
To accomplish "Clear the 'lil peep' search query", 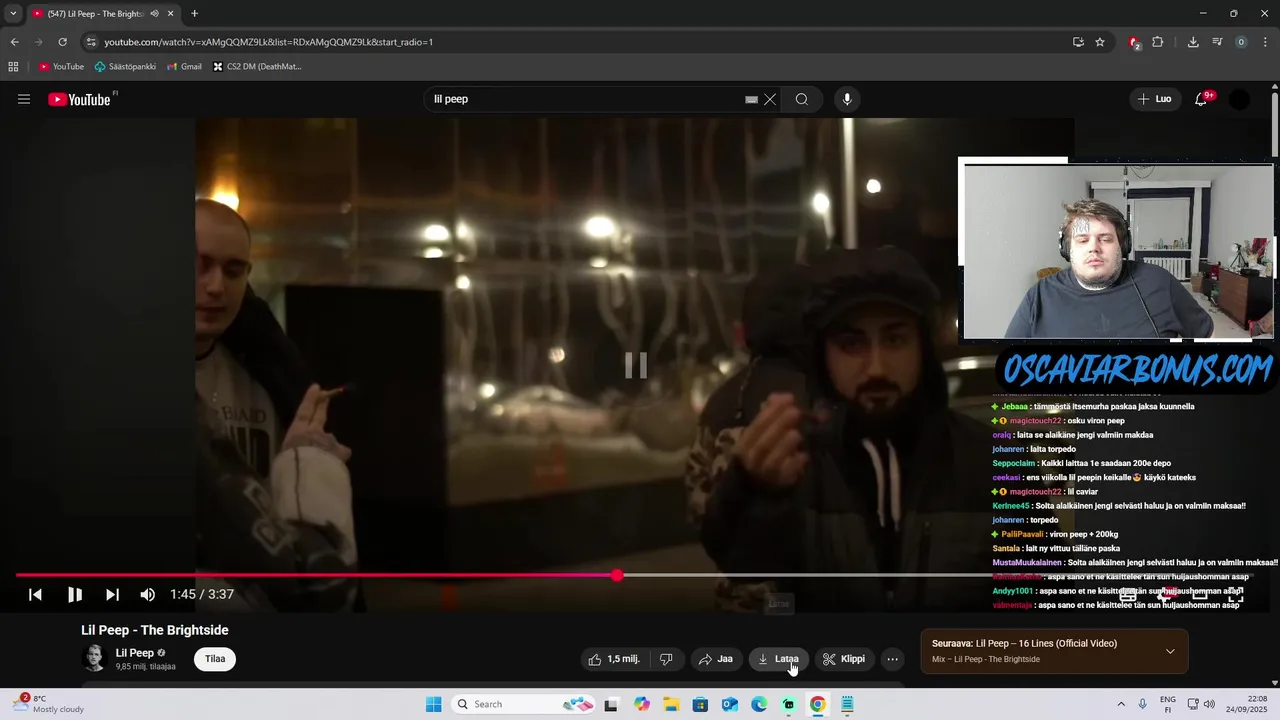I will point(770,99).
